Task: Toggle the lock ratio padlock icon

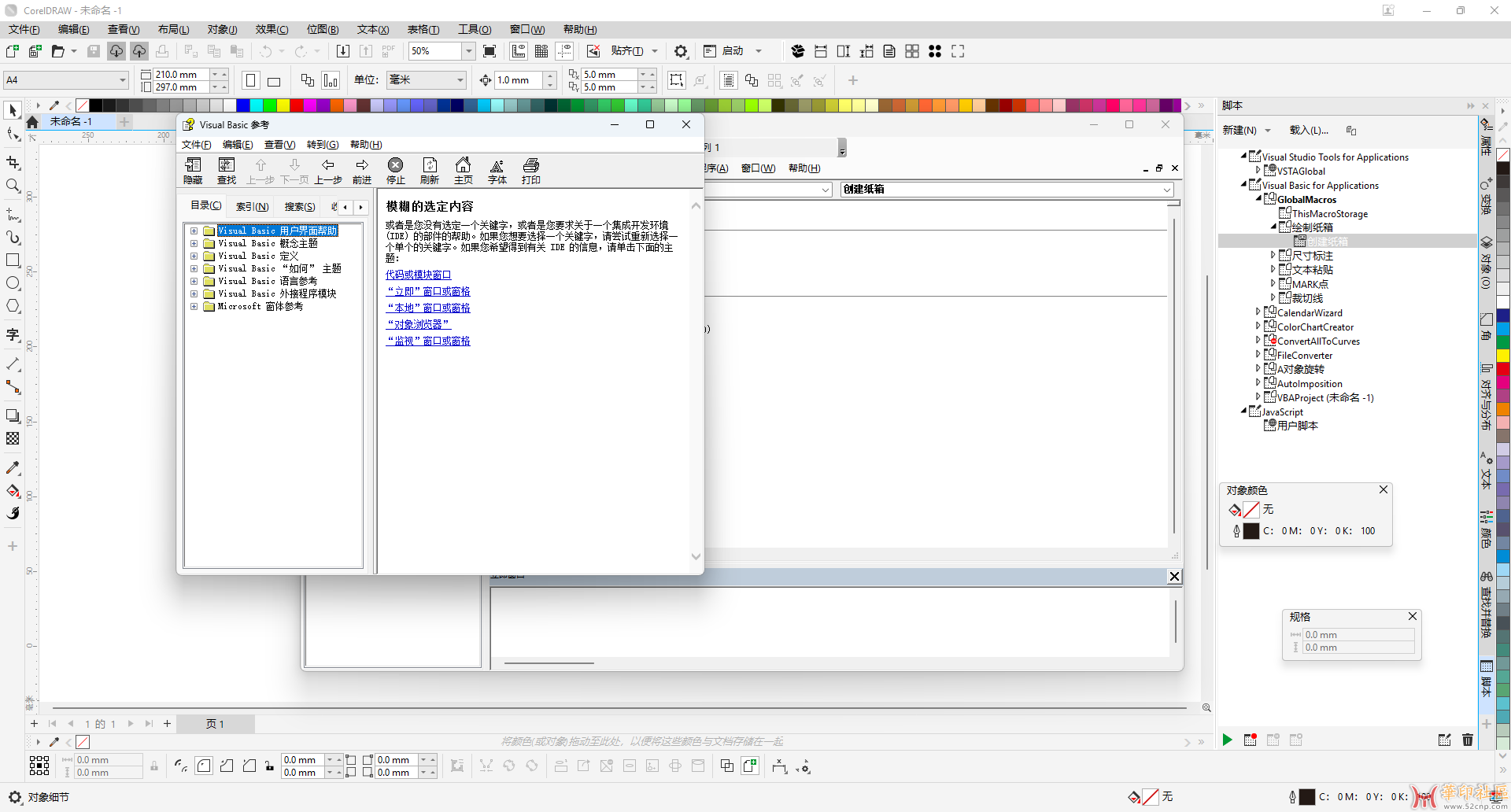Action: pyautogui.click(x=154, y=766)
